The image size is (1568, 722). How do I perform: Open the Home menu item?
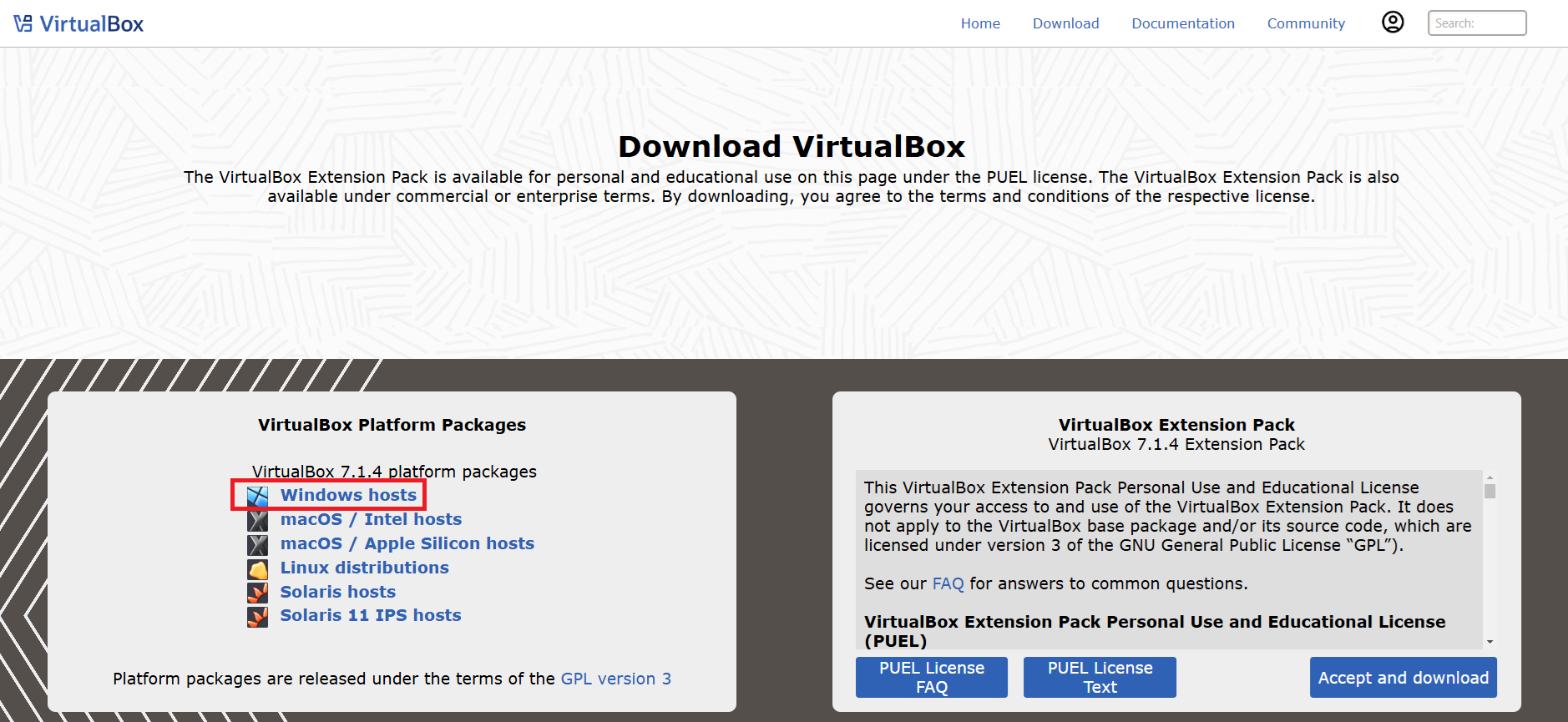pos(980,23)
